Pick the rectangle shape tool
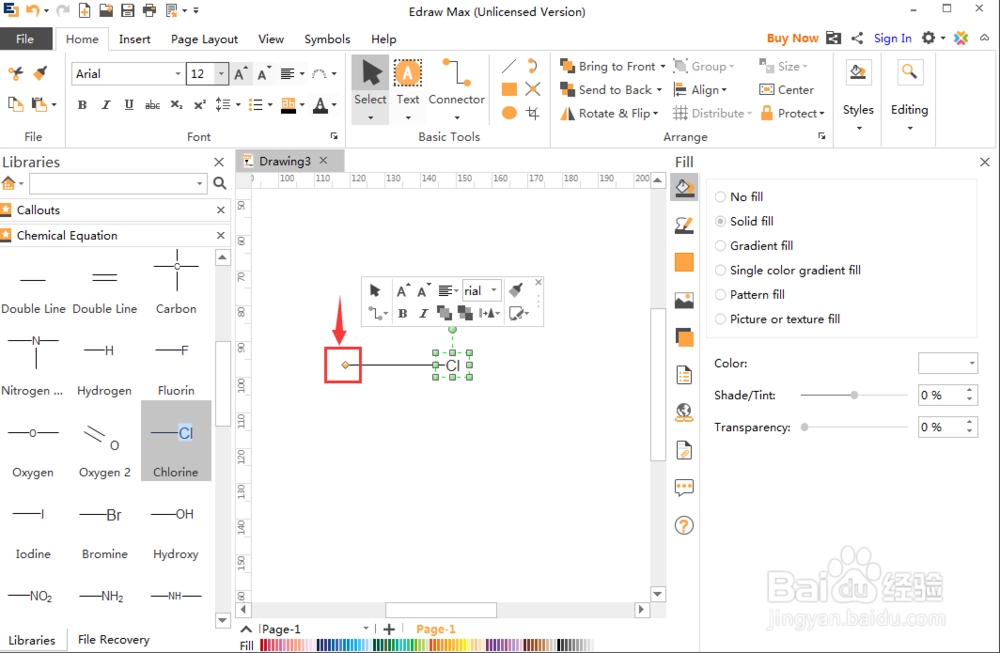Viewport: 1000px width, 653px height. pos(509,89)
